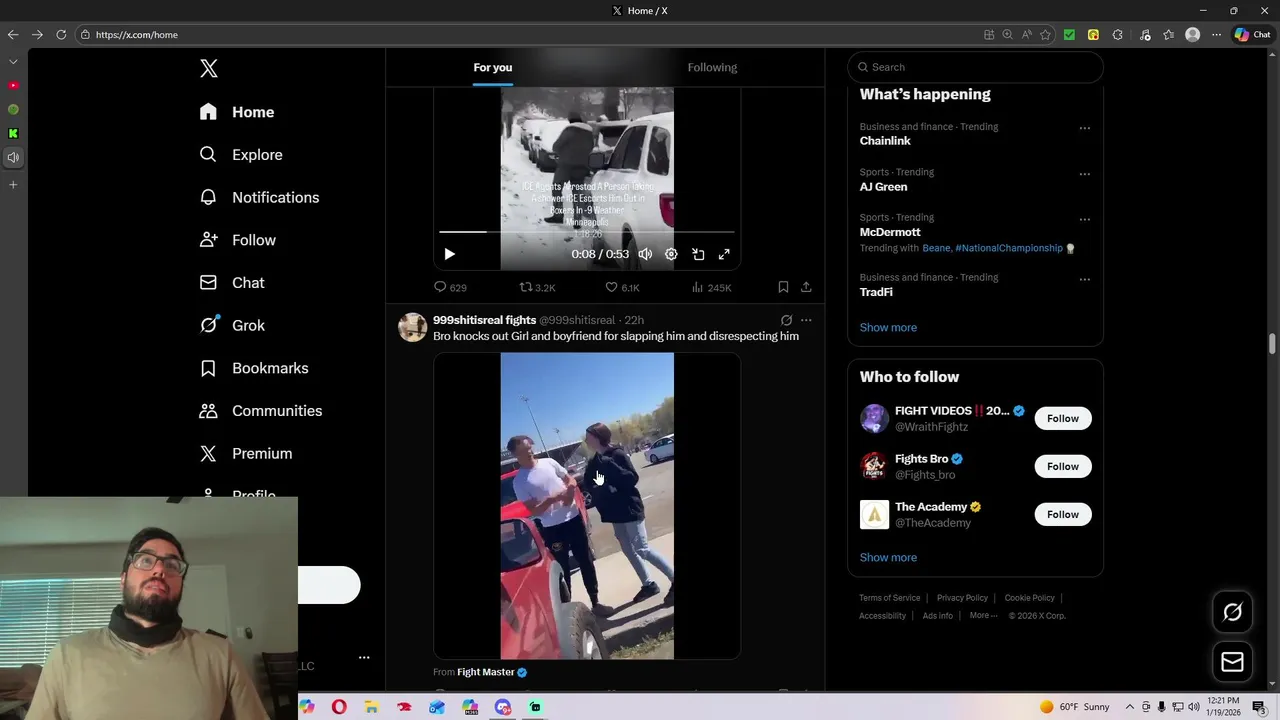The width and height of the screenshot is (1280, 720).
Task: Like the post with 6.1K likes
Action: coord(622,287)
